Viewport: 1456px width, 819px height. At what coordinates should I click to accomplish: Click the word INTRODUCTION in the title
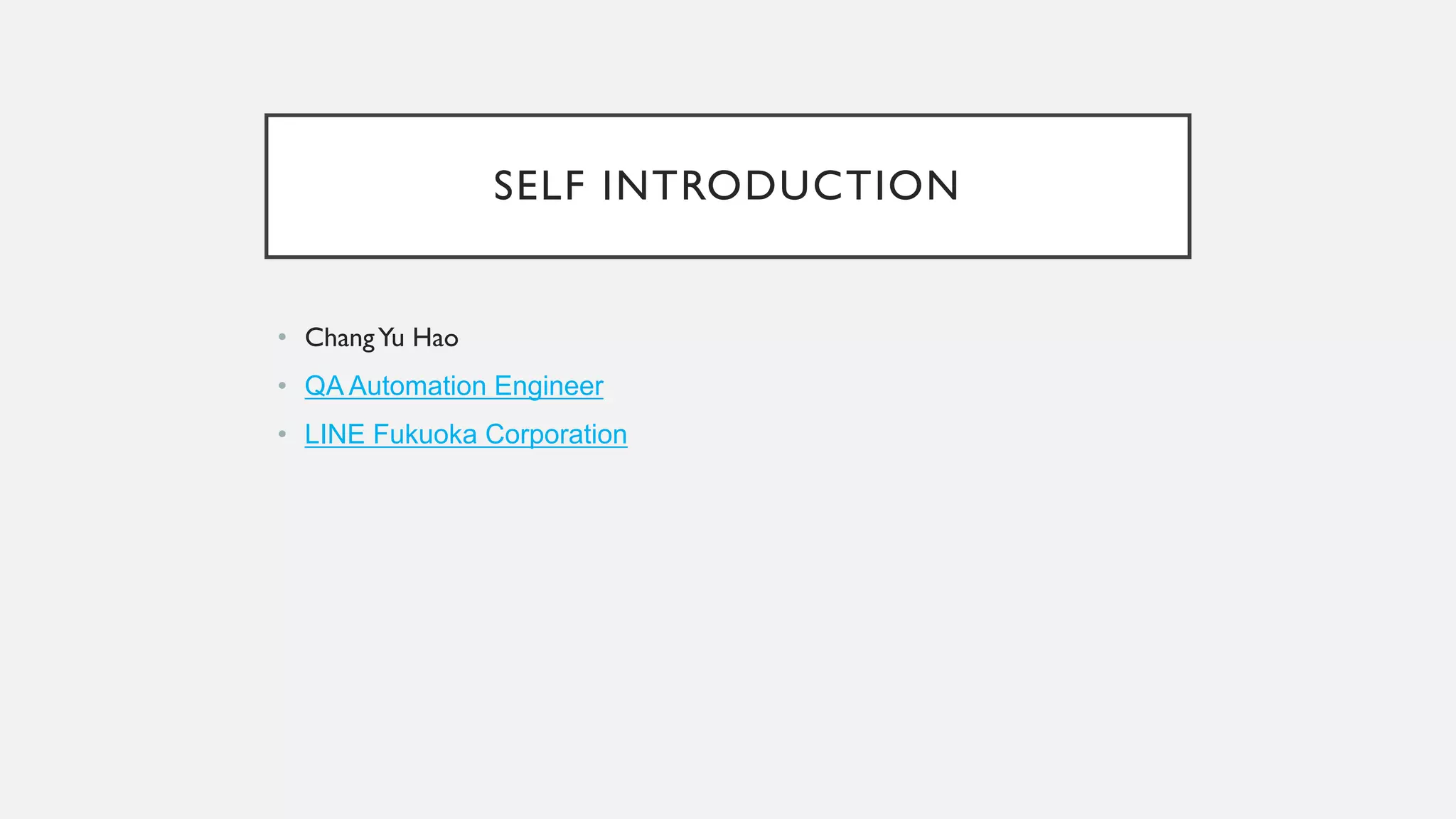[781, 186]
